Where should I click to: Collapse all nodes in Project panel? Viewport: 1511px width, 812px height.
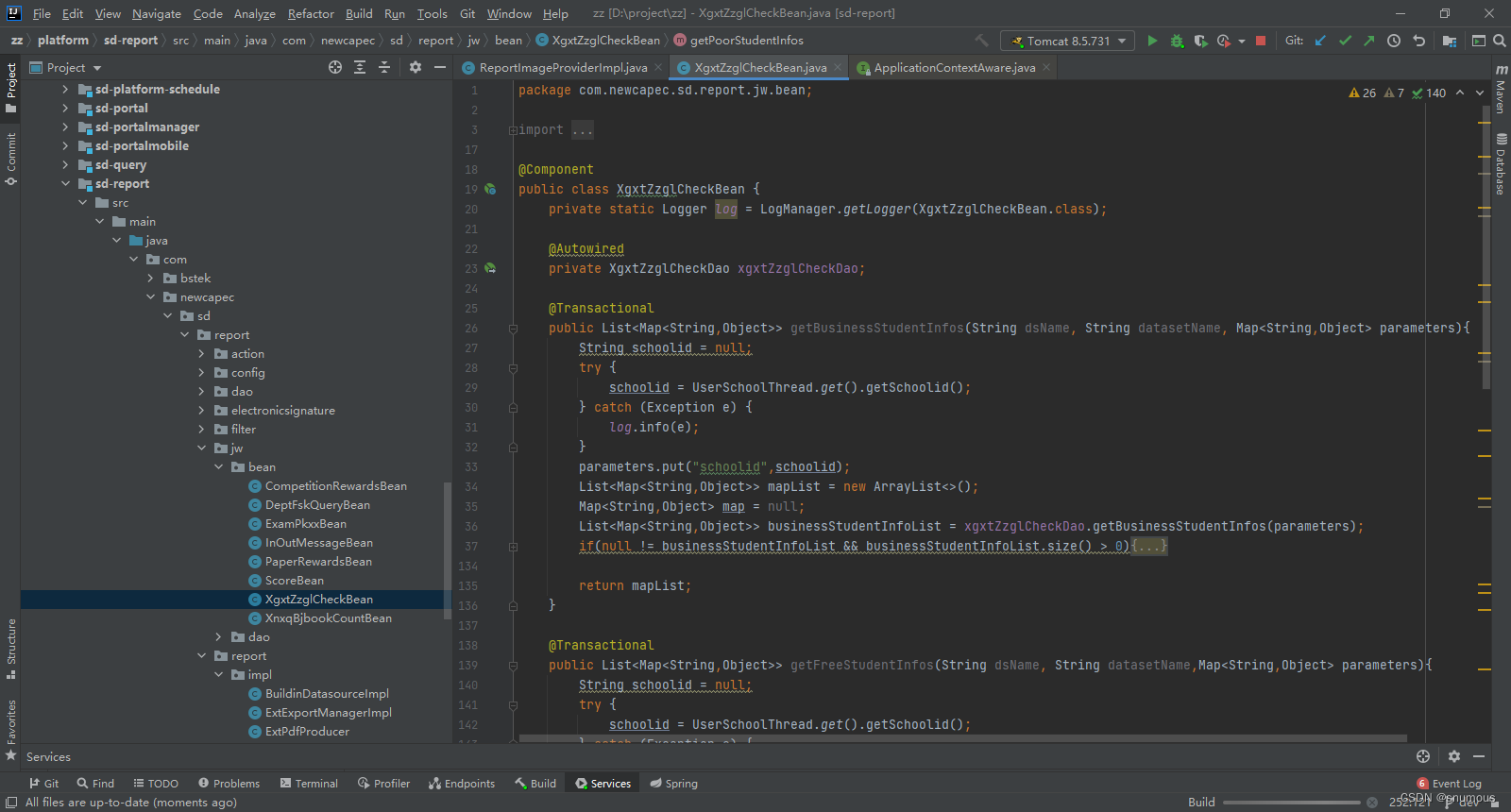(384, 67)
